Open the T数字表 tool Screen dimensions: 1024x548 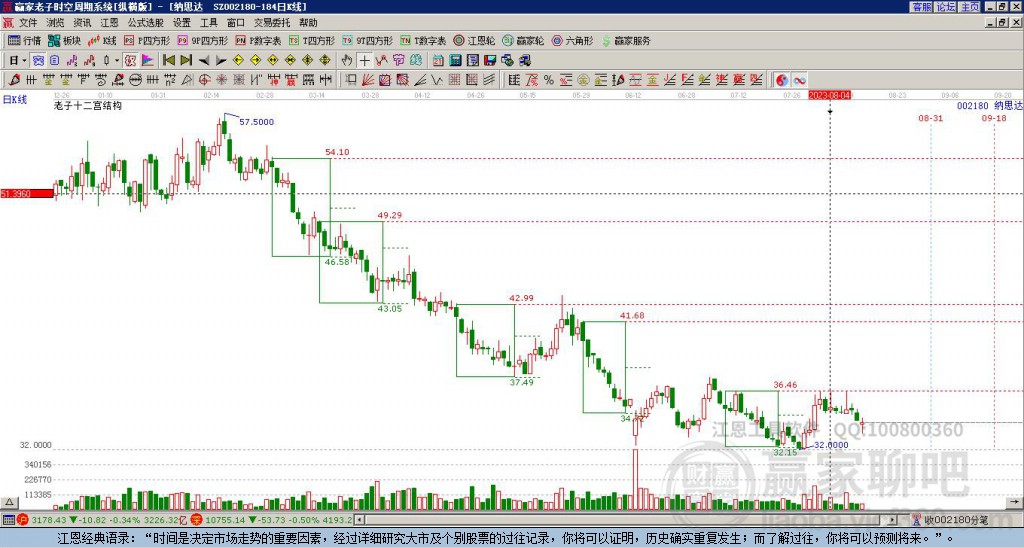(423, 40)
